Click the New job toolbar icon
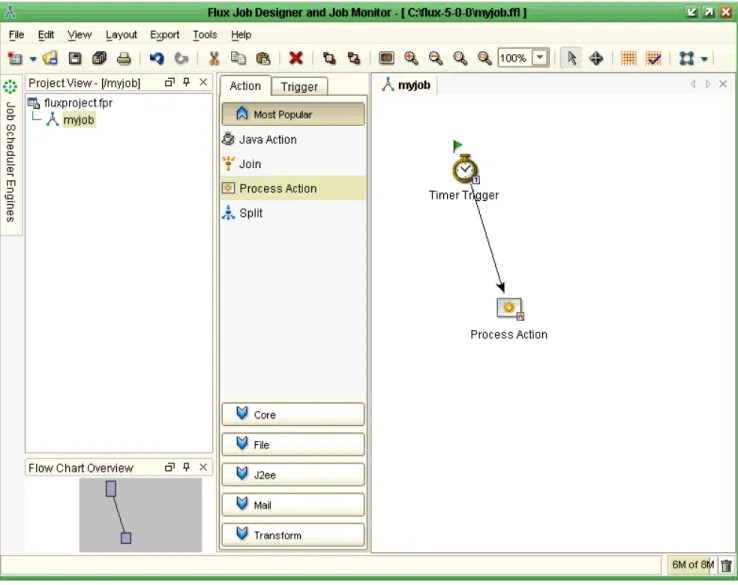This screenshot has width=738, height=585. click(15, 58)
